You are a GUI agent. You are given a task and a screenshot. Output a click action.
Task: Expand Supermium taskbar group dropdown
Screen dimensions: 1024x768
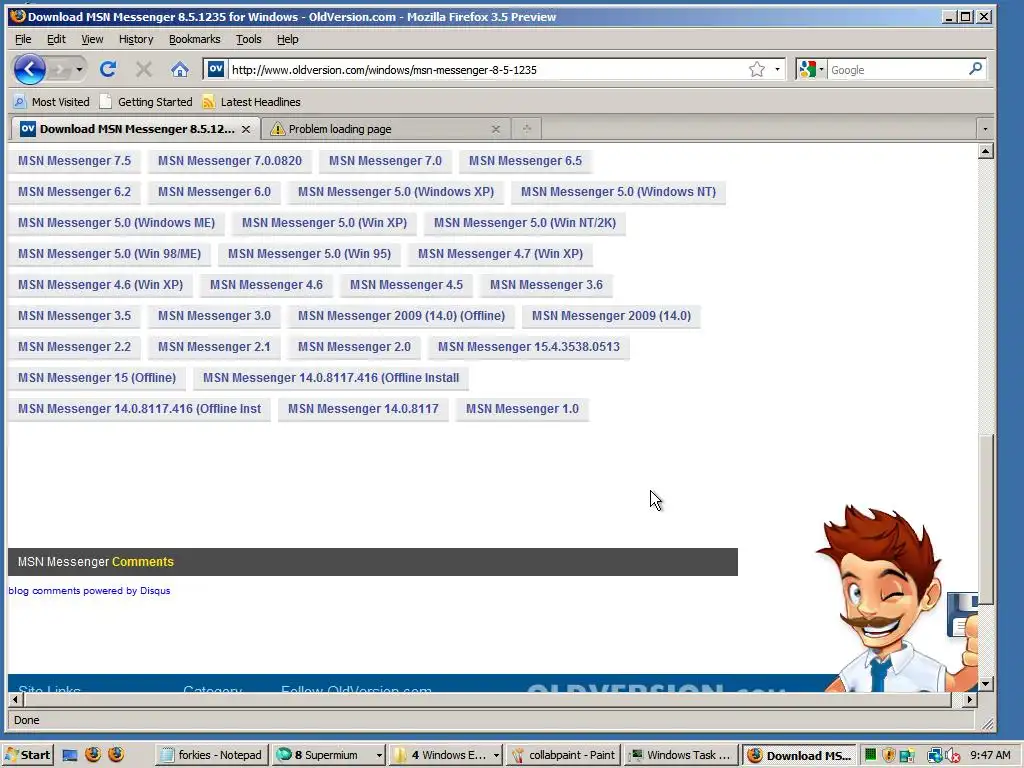pos(378,756)
